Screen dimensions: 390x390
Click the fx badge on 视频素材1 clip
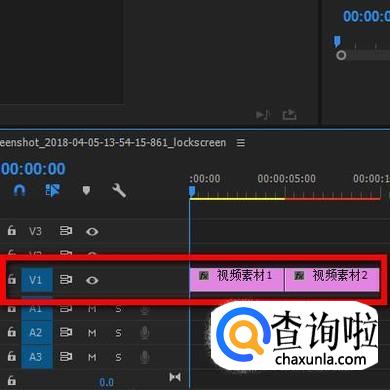tap(204, 276)
